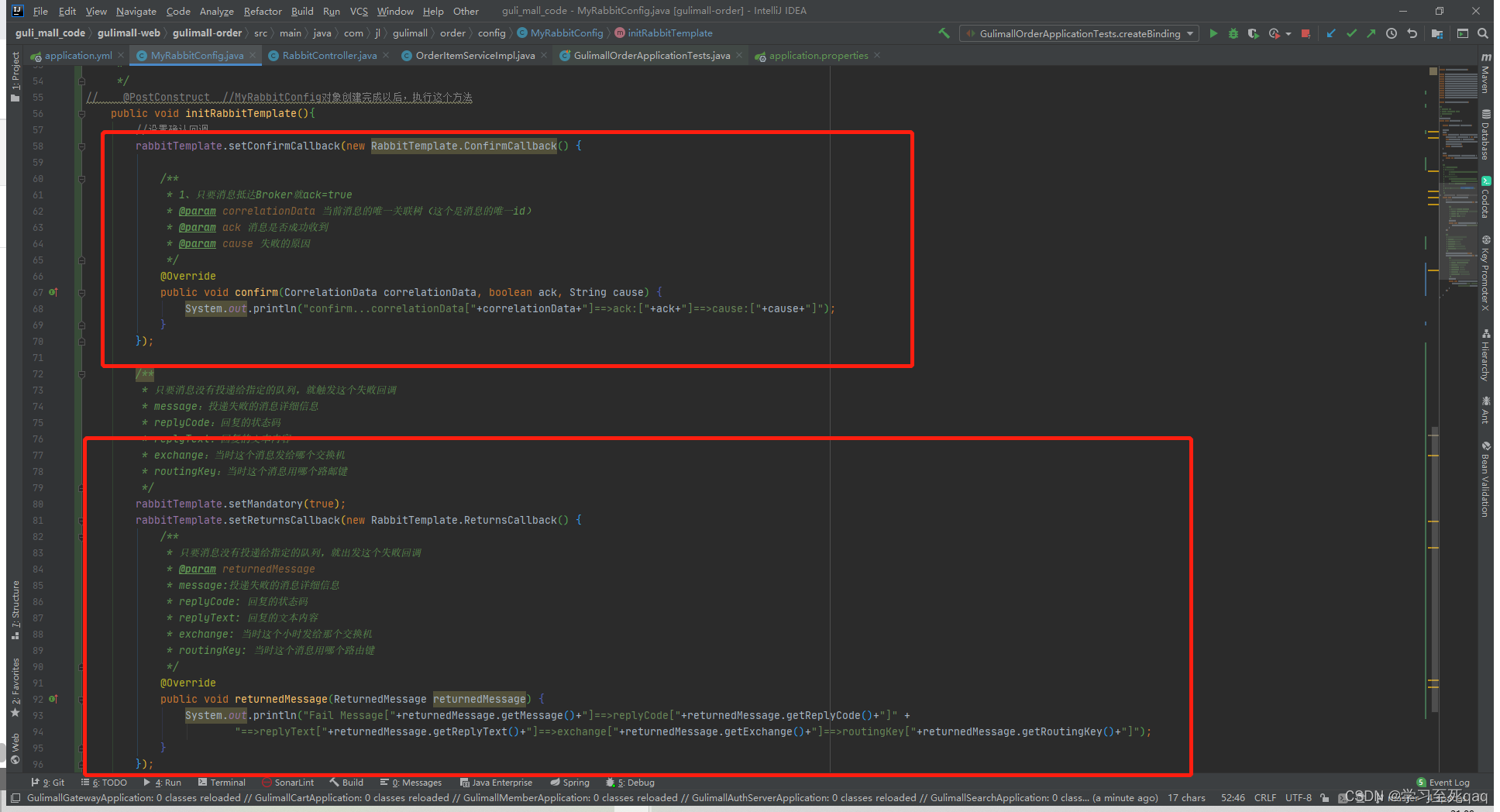1500x812 pixels.
Task: Change file encoding UTF-8 in status bar
Action: pos(1298,797)
